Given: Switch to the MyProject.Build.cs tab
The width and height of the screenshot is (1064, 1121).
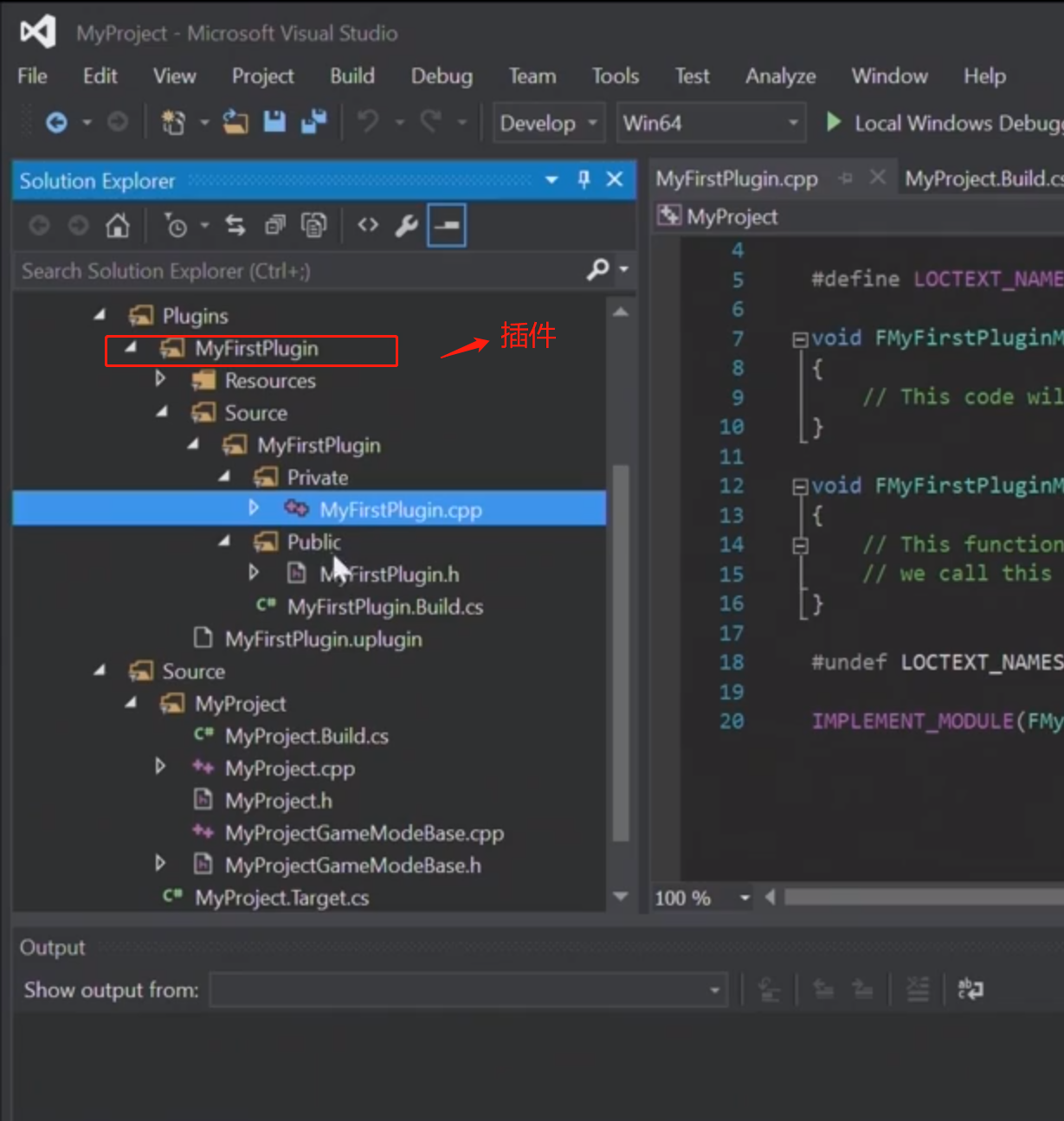Looking at the screenshot, I should pos(983,178).
